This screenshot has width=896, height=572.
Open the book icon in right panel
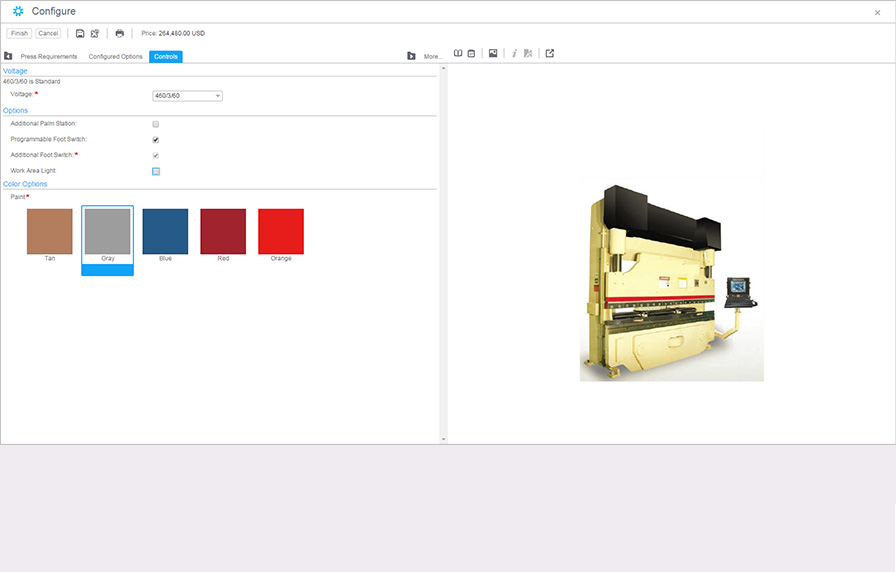[458, 53]
